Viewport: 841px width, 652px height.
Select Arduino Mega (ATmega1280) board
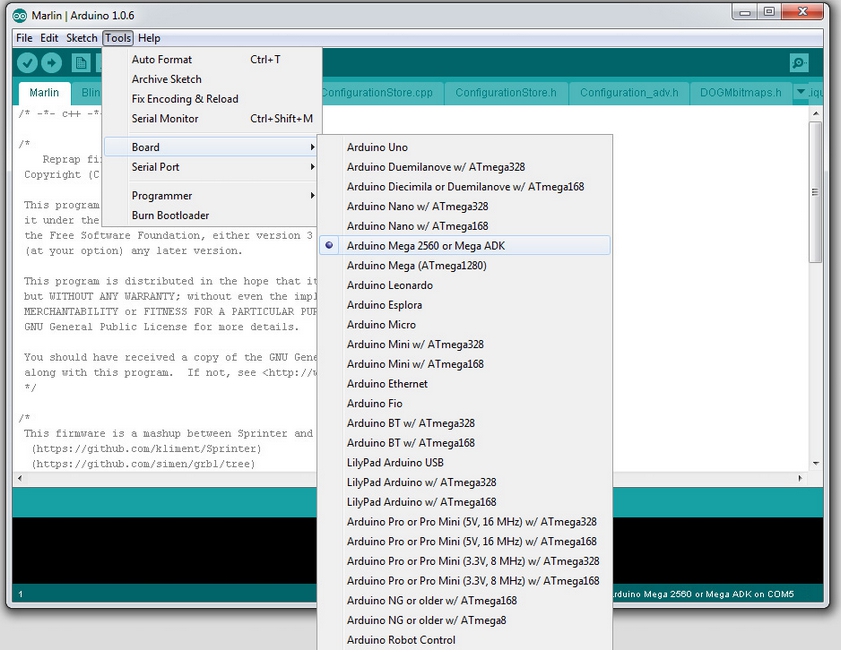point(464,265)
